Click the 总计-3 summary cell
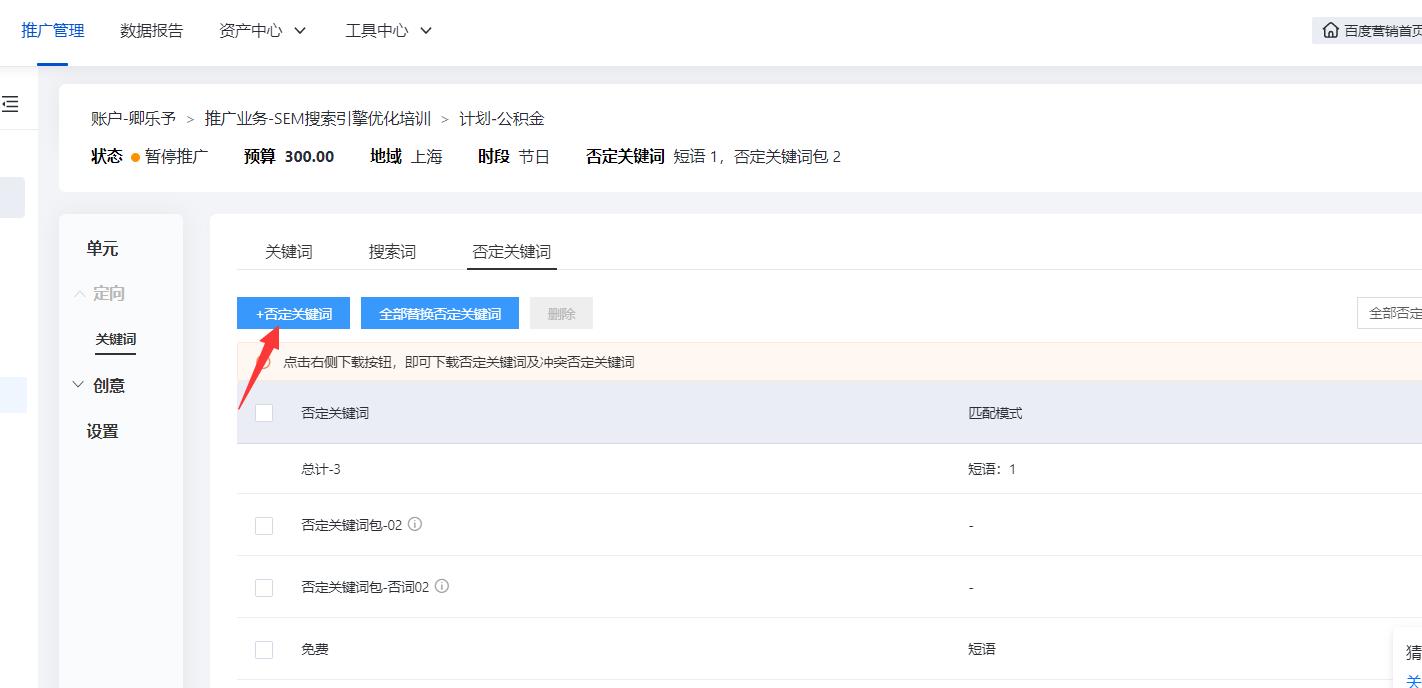1422x688 pixels. [x=321, y=469]
